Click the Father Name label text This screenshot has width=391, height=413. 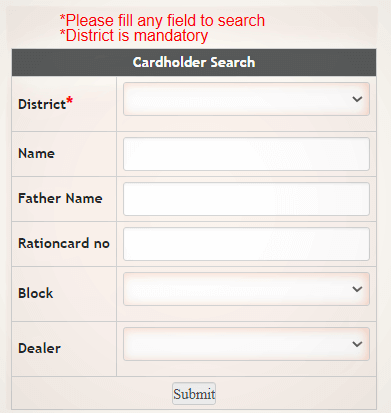(60, 198)
